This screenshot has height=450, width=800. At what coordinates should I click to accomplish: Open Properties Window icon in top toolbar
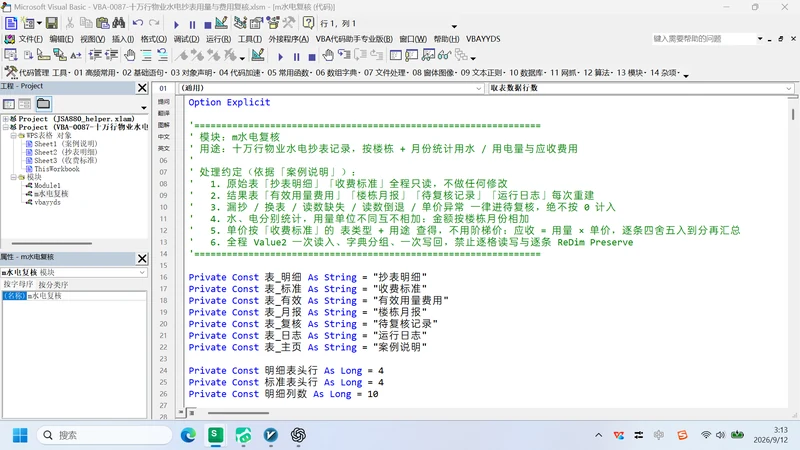256,23
